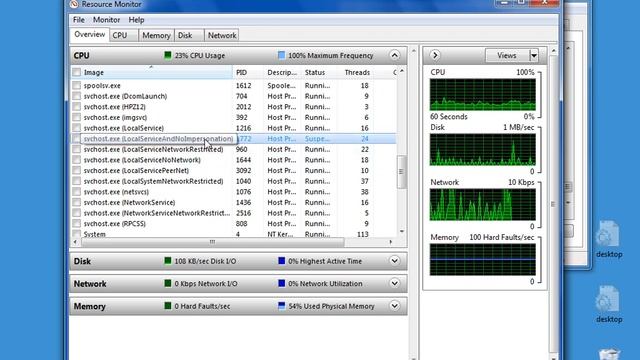Select the svchost.exe (LocalServiceAndNoImpersonation) row

[x=233, y=138]
